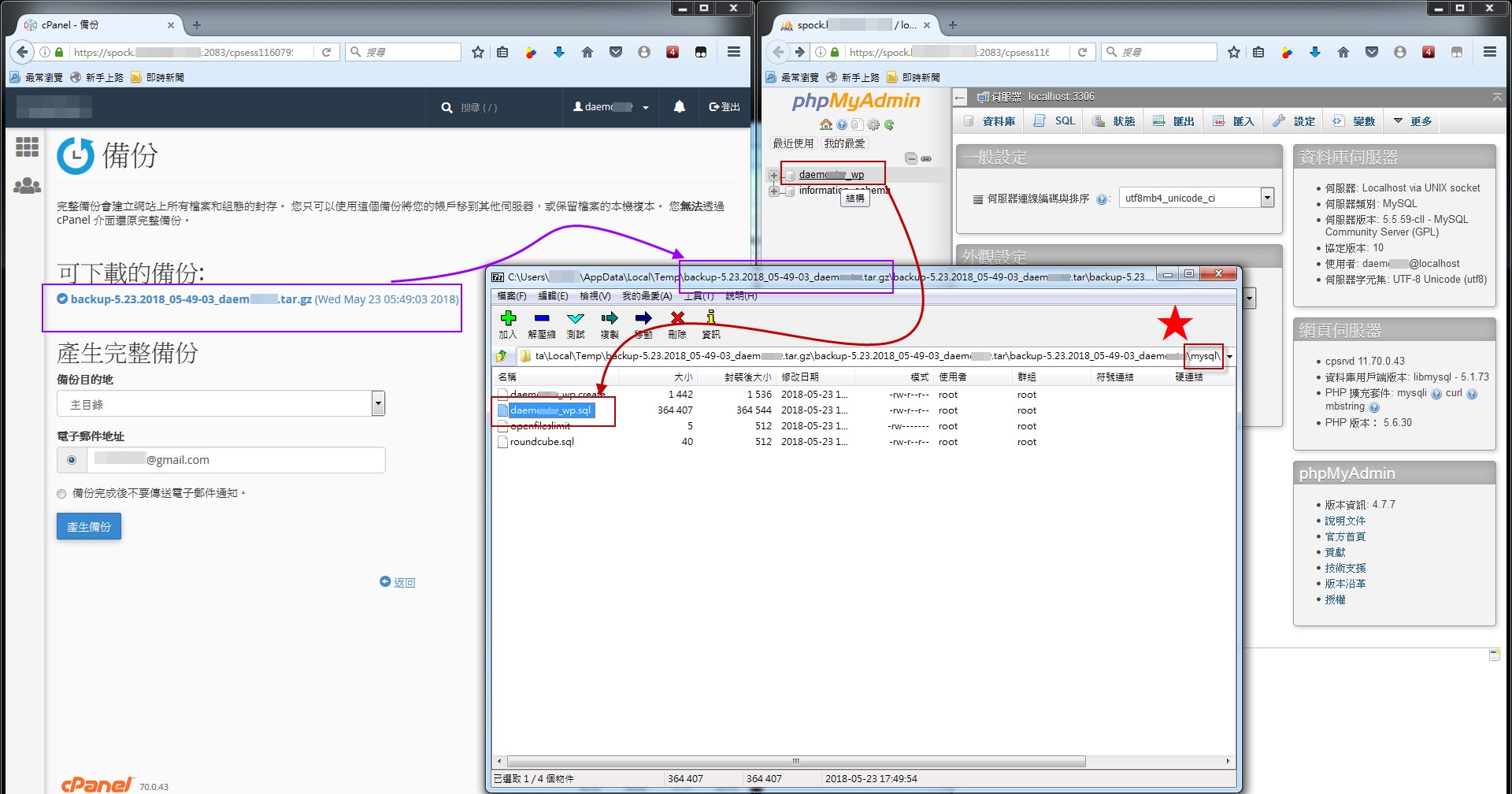This screenshot has height=794, width=1512.
Task: Click the Add (加入) tool in 7-Zip
Action: tap(508, 324)
